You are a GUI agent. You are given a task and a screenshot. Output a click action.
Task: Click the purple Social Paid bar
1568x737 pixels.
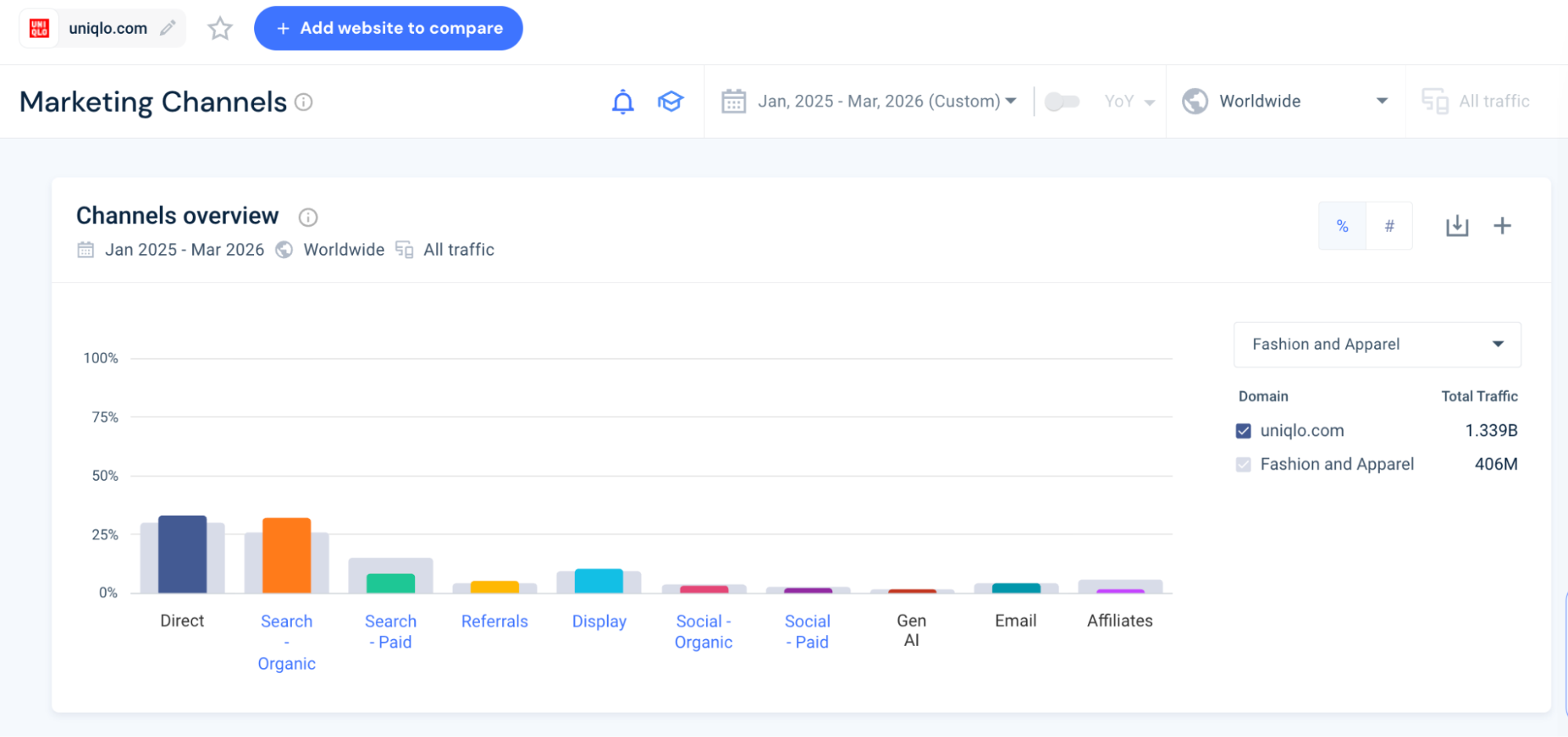pos(808,590)
